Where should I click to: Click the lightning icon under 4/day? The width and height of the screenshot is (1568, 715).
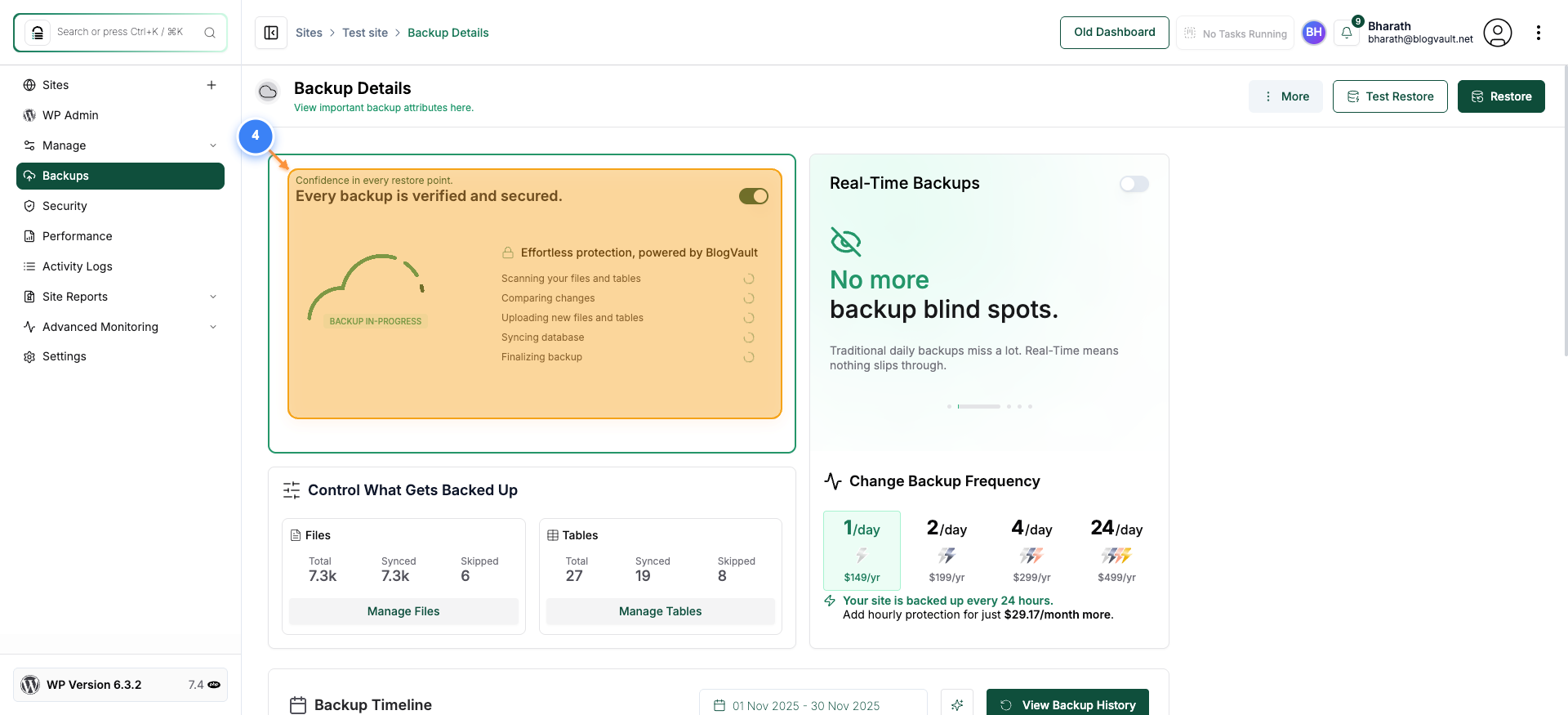pyautogui.click(x=1031, y=556)
